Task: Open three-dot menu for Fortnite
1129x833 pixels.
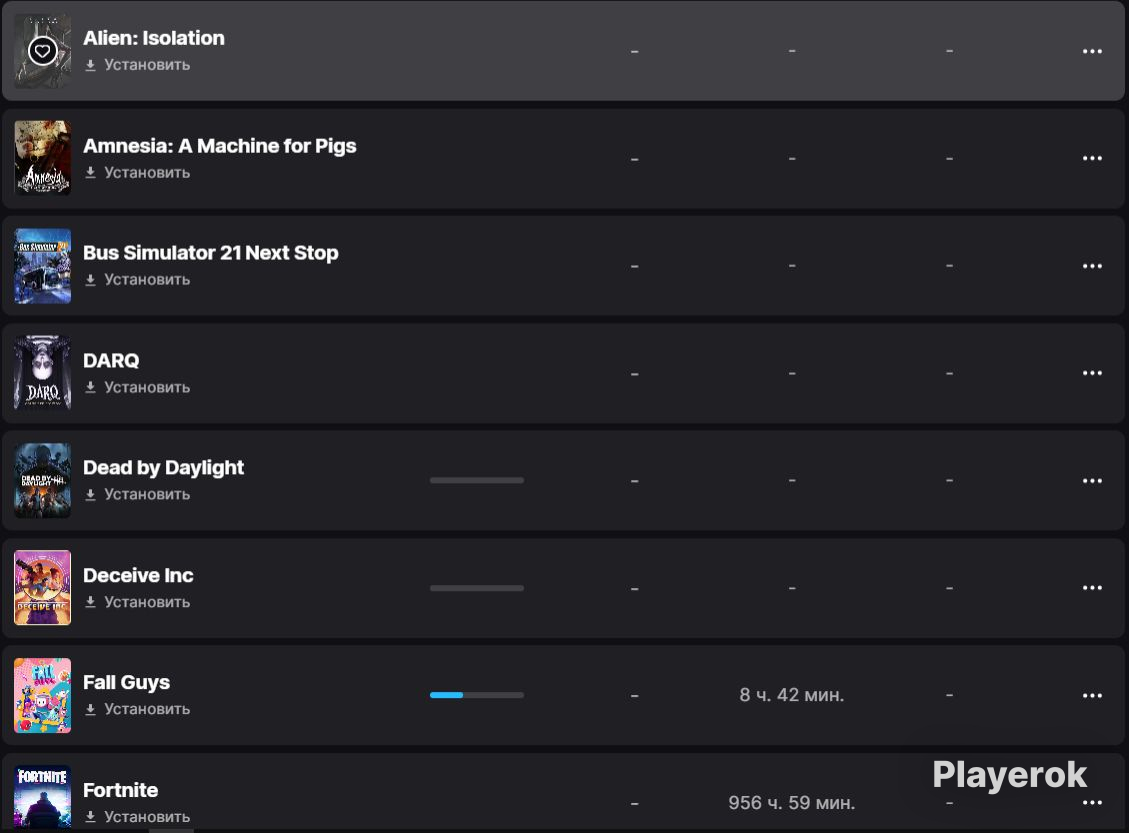Action: pos(1092,802)
